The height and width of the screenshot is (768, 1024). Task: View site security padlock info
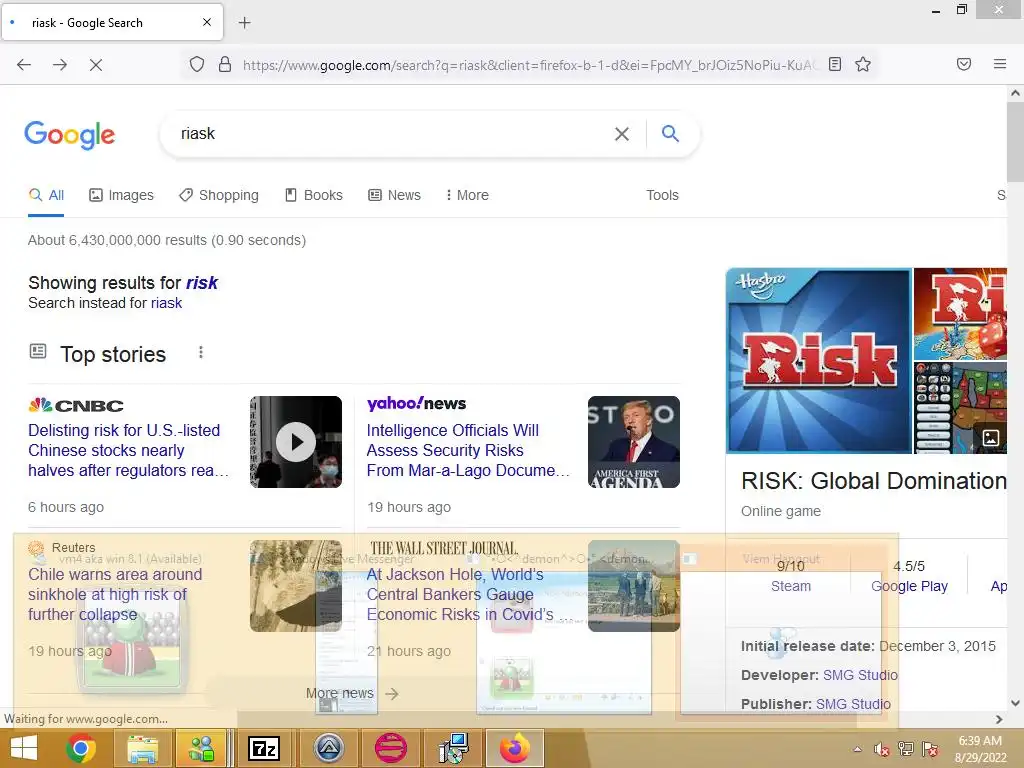[x=225, y=64]
